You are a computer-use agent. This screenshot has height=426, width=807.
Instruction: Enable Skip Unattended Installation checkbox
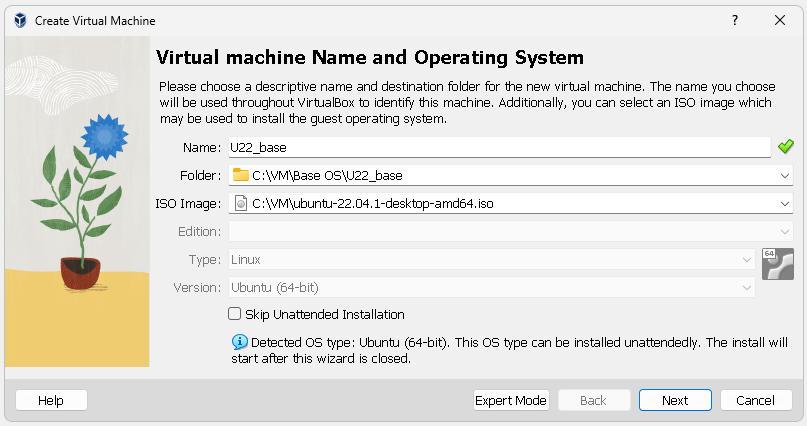click(235, 314)
